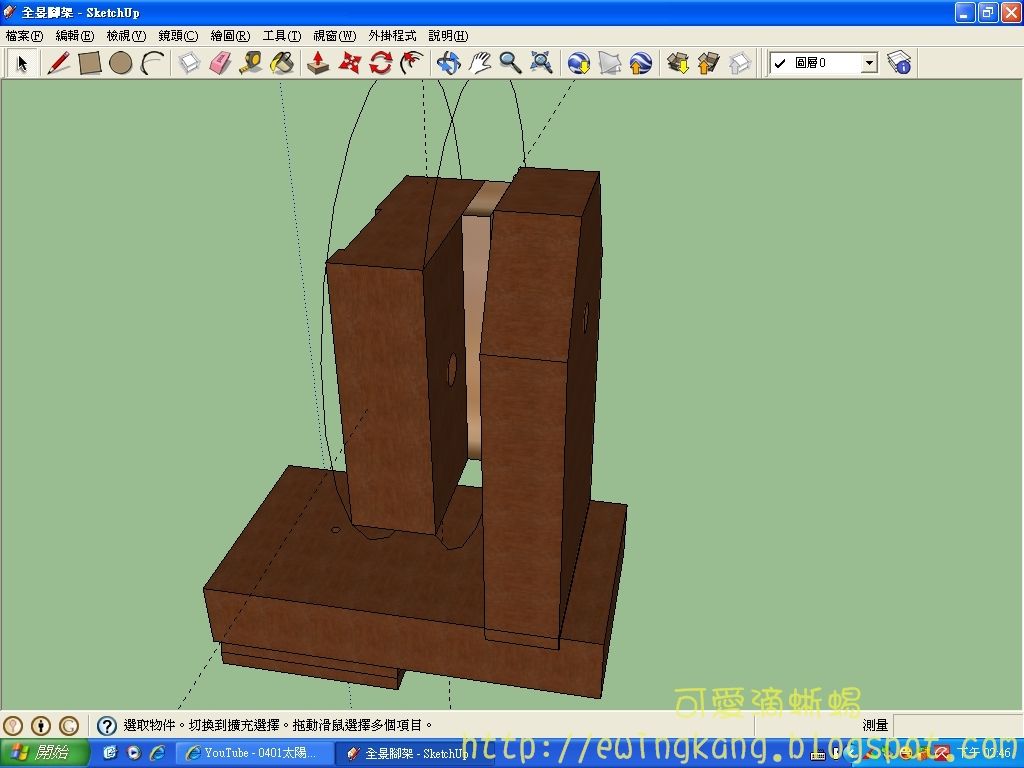This screenshot has height=768, width=1024.
Task: Select the pink Eraser tool
Action: click(x=220, y=63)
